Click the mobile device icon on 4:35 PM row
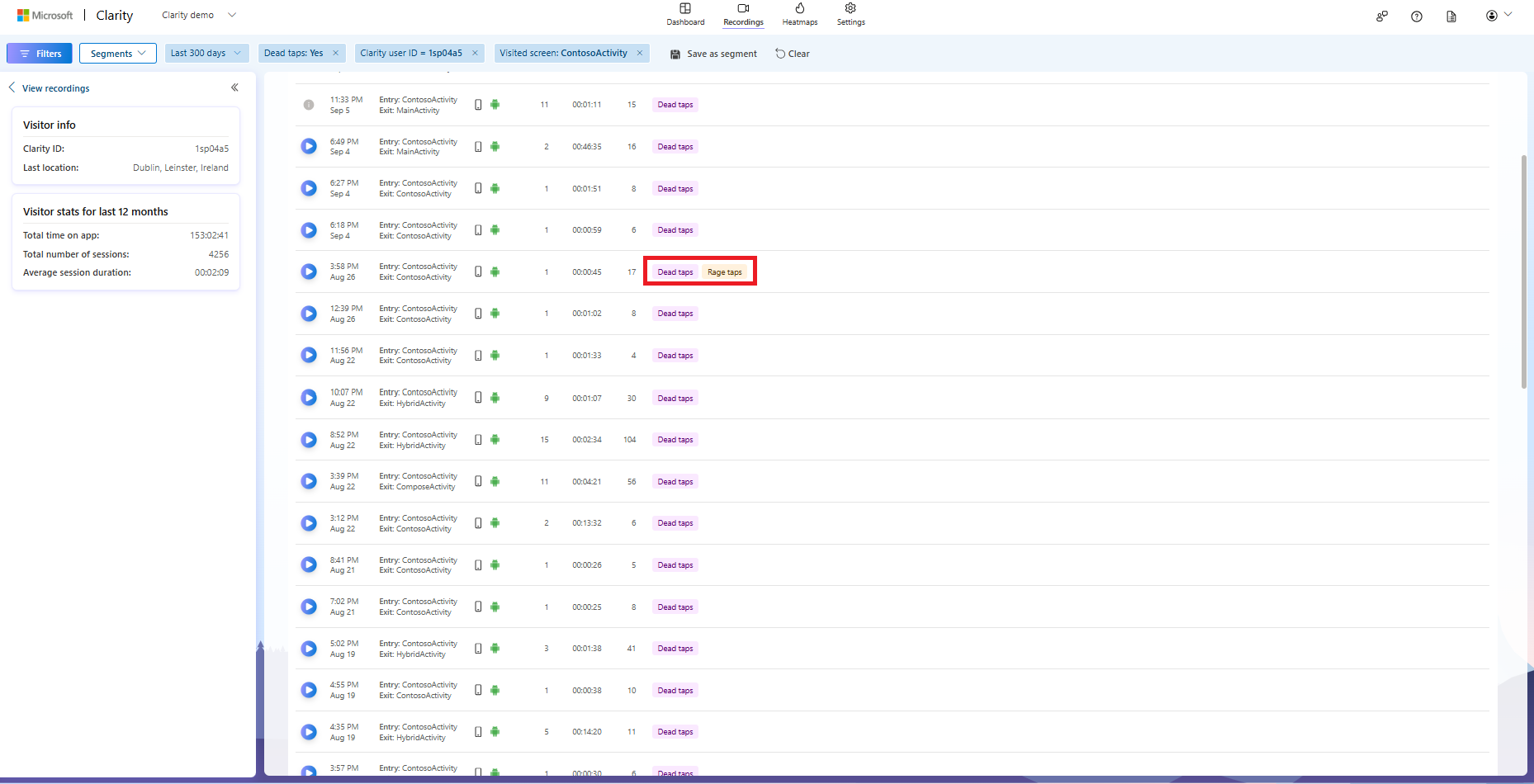 tap(478, 732)
